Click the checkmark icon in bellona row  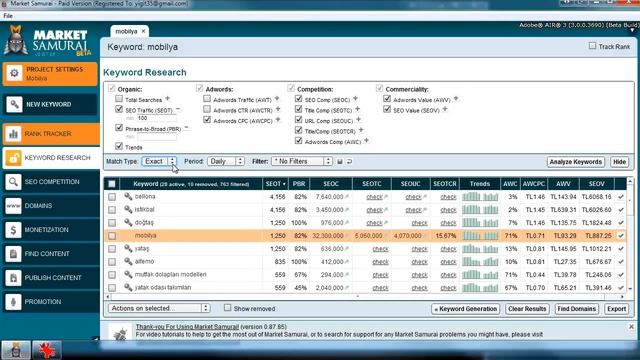click(x=621, y=197)
